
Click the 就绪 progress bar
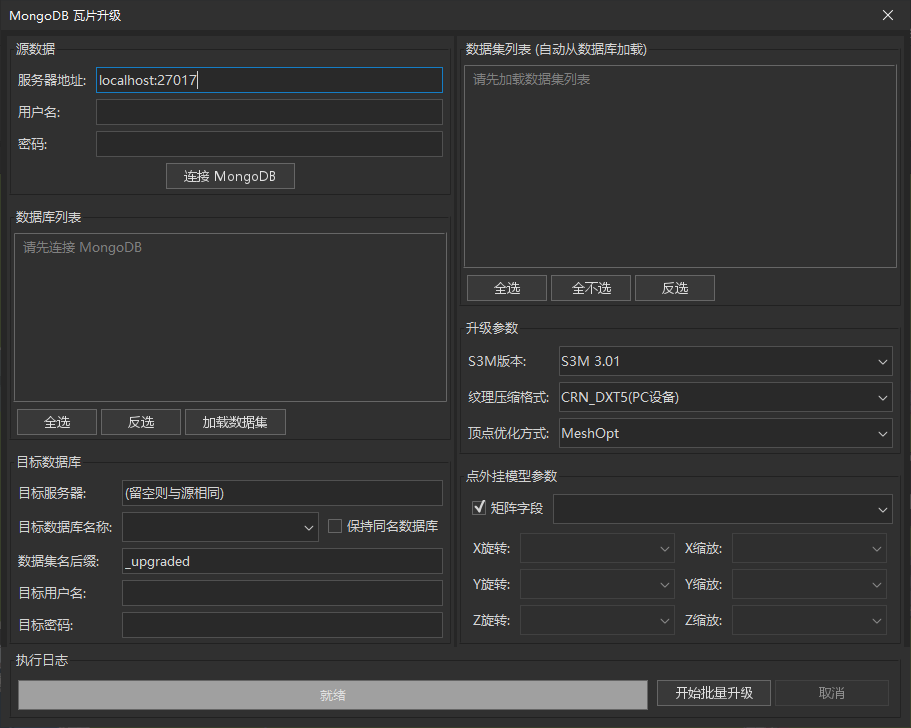(333, 695)
